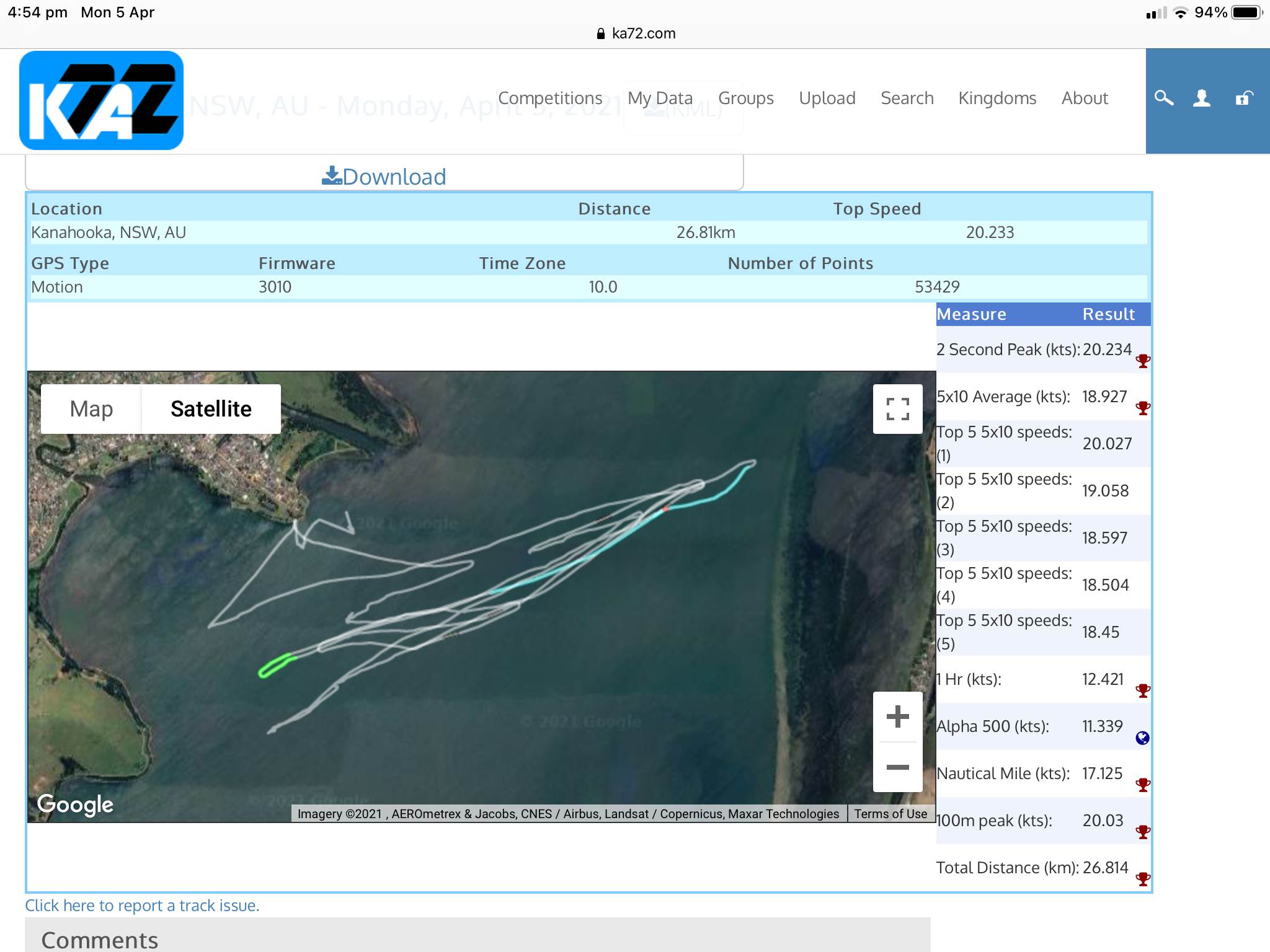This screenshot has width=1270, height=952.
Task: Open the My Data menu
Action: click(660, 98)
